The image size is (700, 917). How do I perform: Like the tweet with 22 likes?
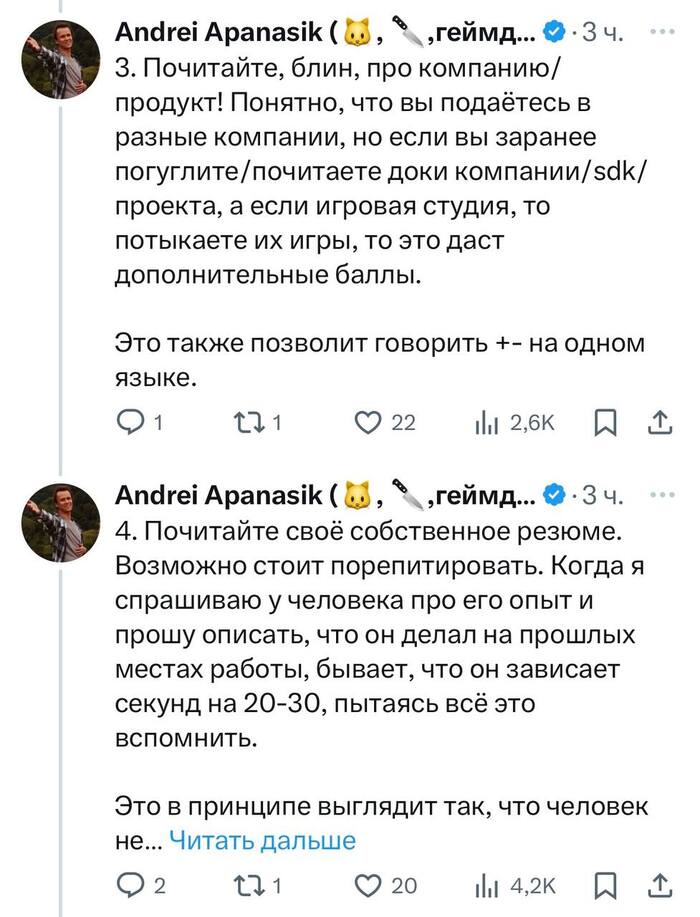369,424
